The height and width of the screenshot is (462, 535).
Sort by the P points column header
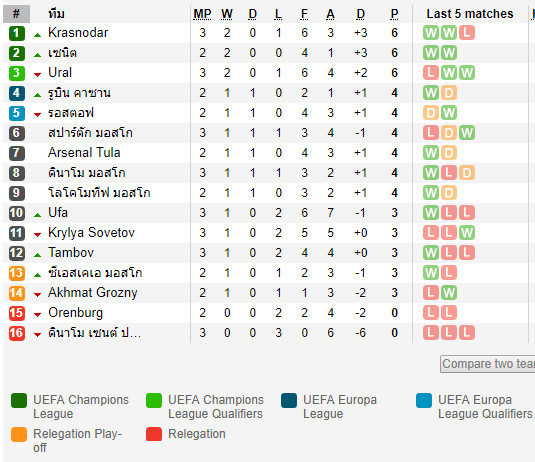pos(394,14)
